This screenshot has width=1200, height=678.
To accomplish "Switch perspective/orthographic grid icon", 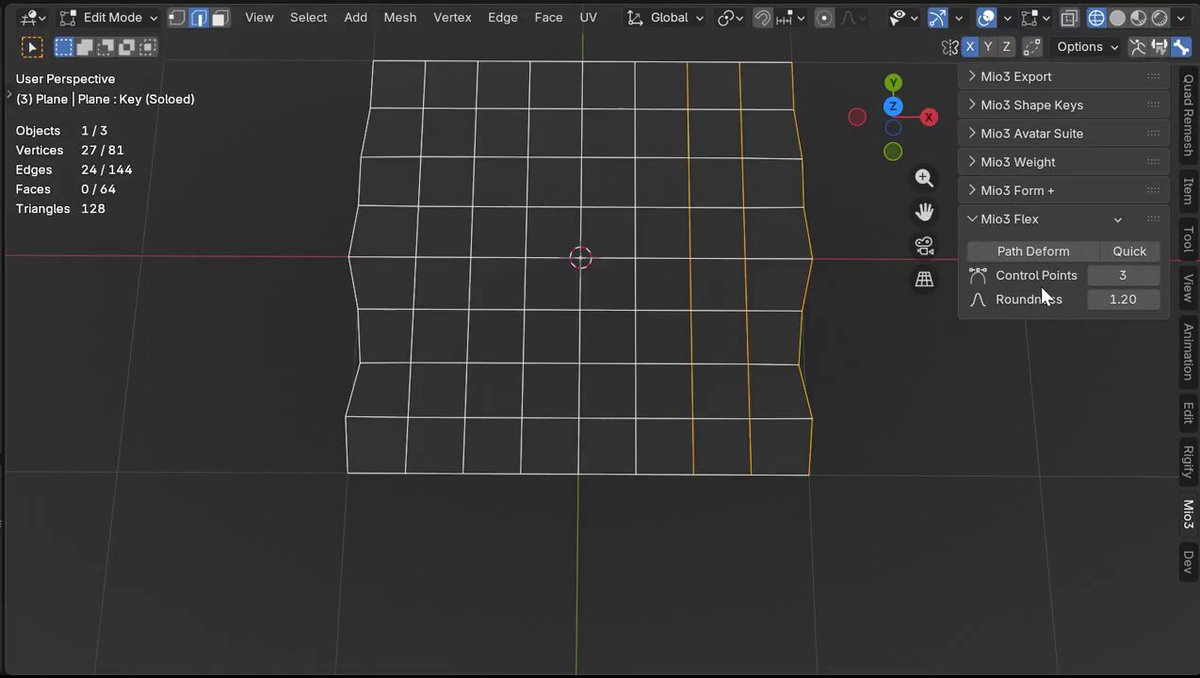I will coord(924,279).
